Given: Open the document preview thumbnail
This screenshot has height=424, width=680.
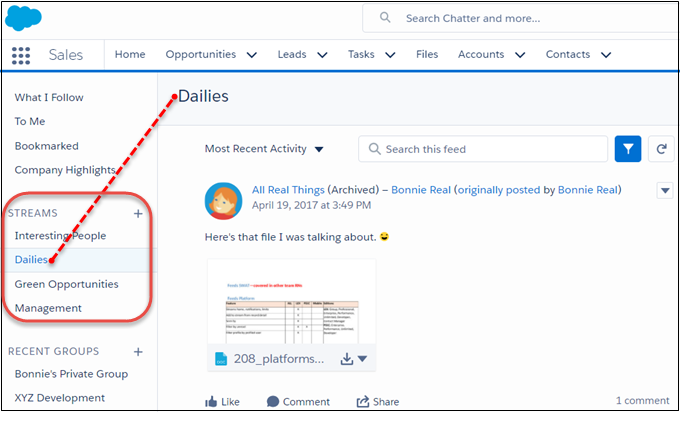Looking at the screenshot, I should pos(292,302).
